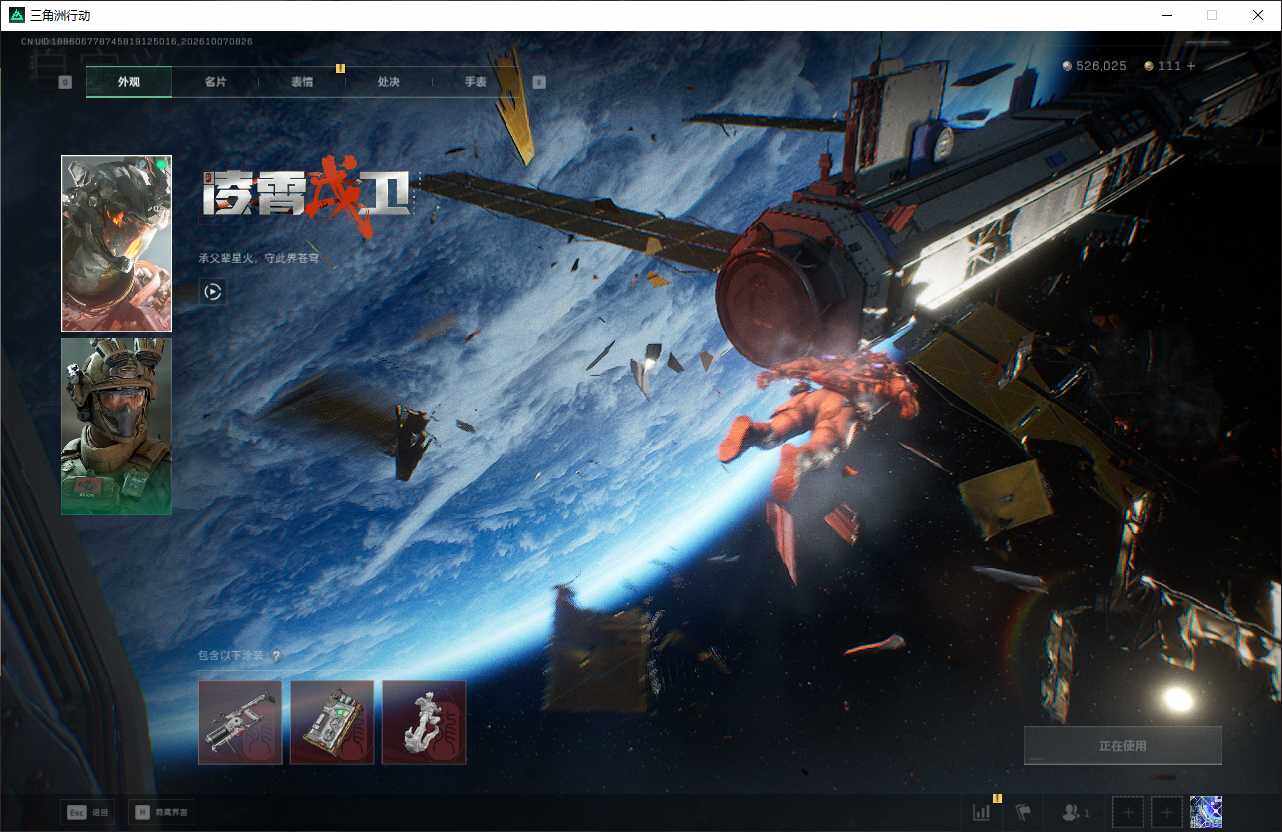Open the 表情 tab
The image size is (1282, 832).
pos(302,82)
